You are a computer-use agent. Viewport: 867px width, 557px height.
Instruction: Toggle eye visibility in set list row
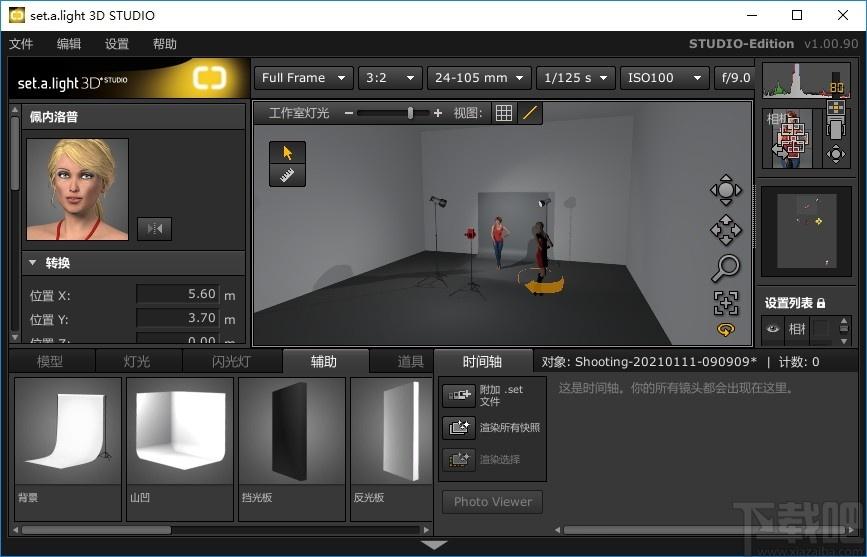click(773, 329)
